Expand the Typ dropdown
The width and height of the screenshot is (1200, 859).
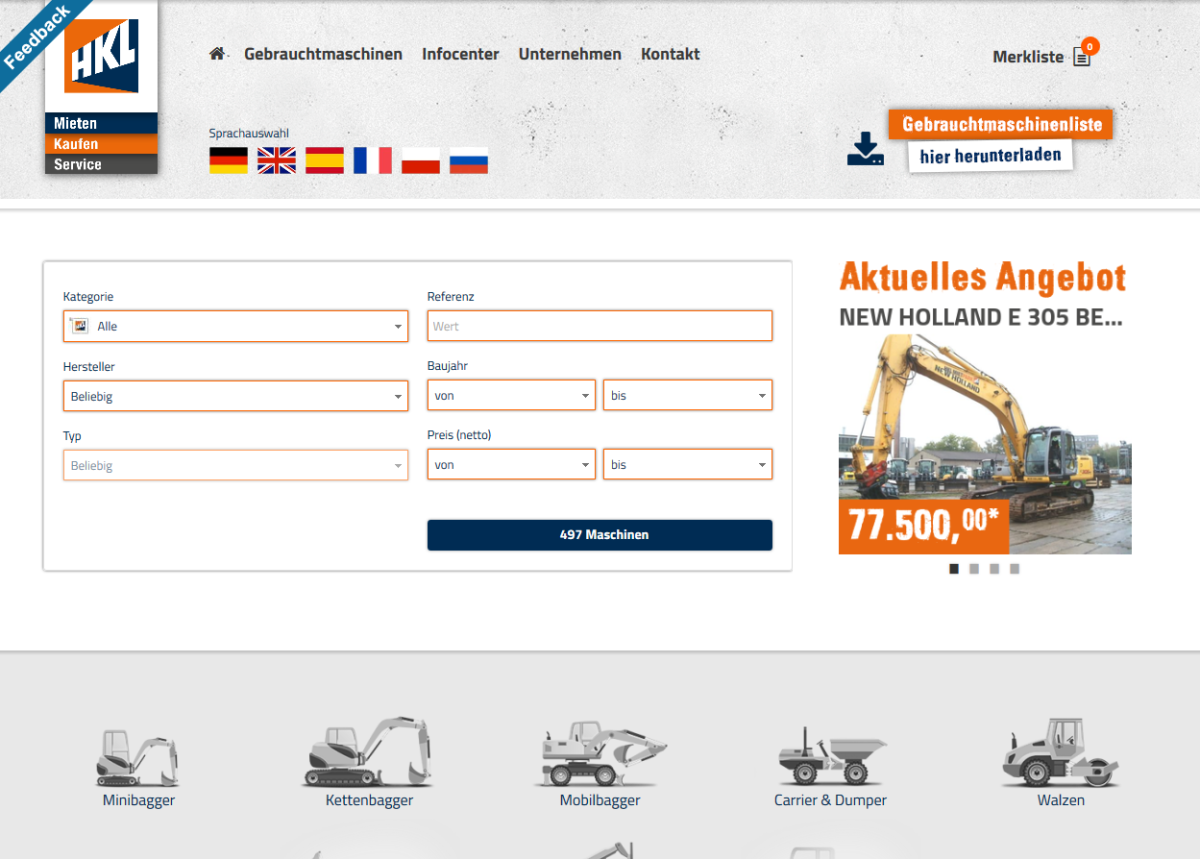(x=236, y=465)
